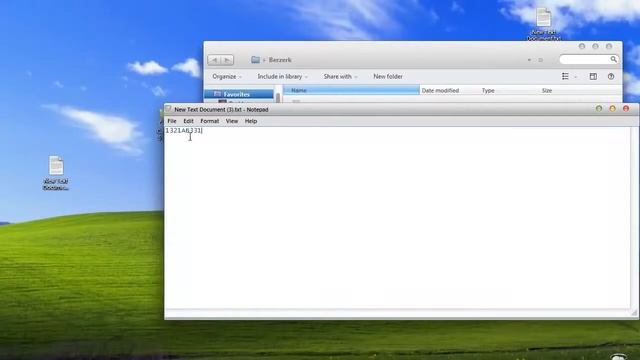
Task: Open the Organize dropdown in explorer
Action: [x=227, y=77]
